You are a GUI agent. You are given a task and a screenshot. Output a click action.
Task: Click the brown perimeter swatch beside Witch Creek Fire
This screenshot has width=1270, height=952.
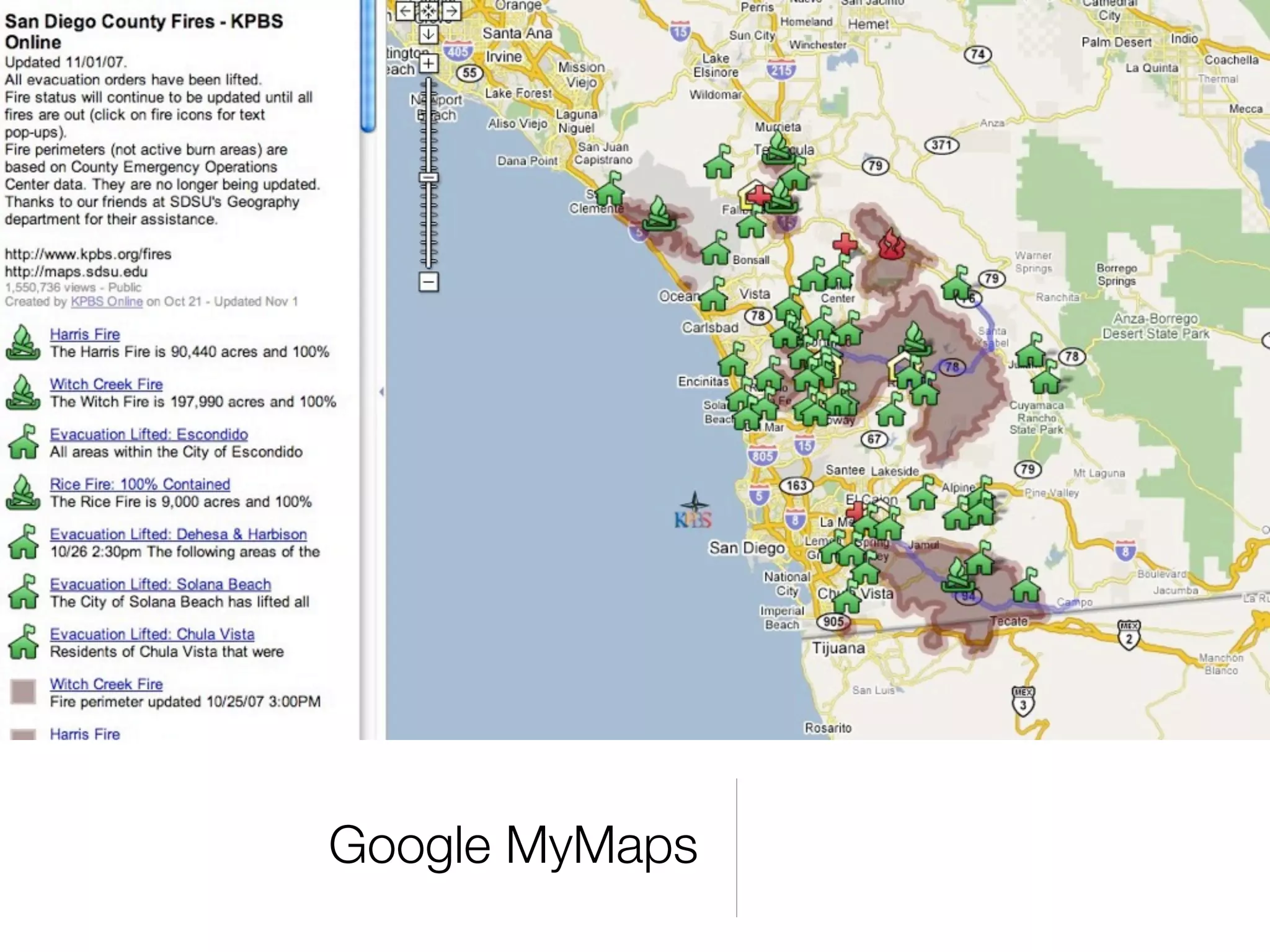[x=24, y=692]
